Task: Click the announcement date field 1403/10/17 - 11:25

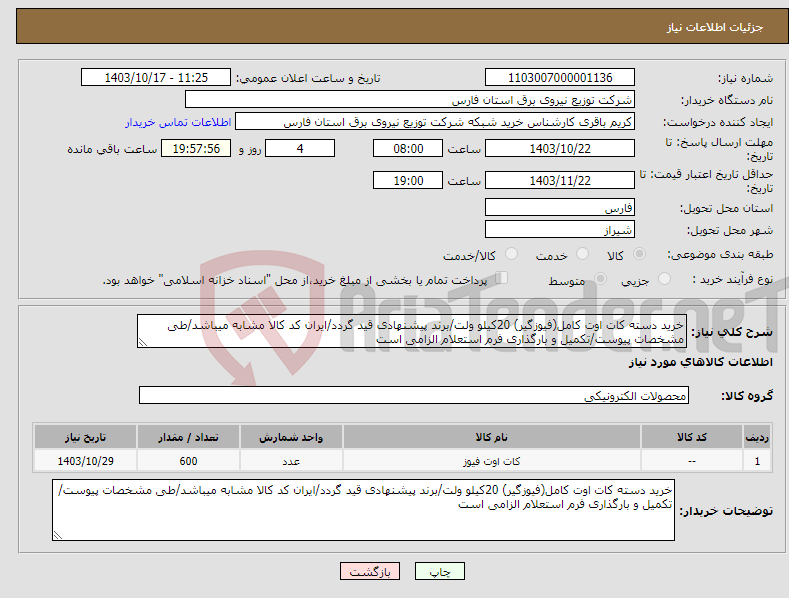Action: point(156,78)
